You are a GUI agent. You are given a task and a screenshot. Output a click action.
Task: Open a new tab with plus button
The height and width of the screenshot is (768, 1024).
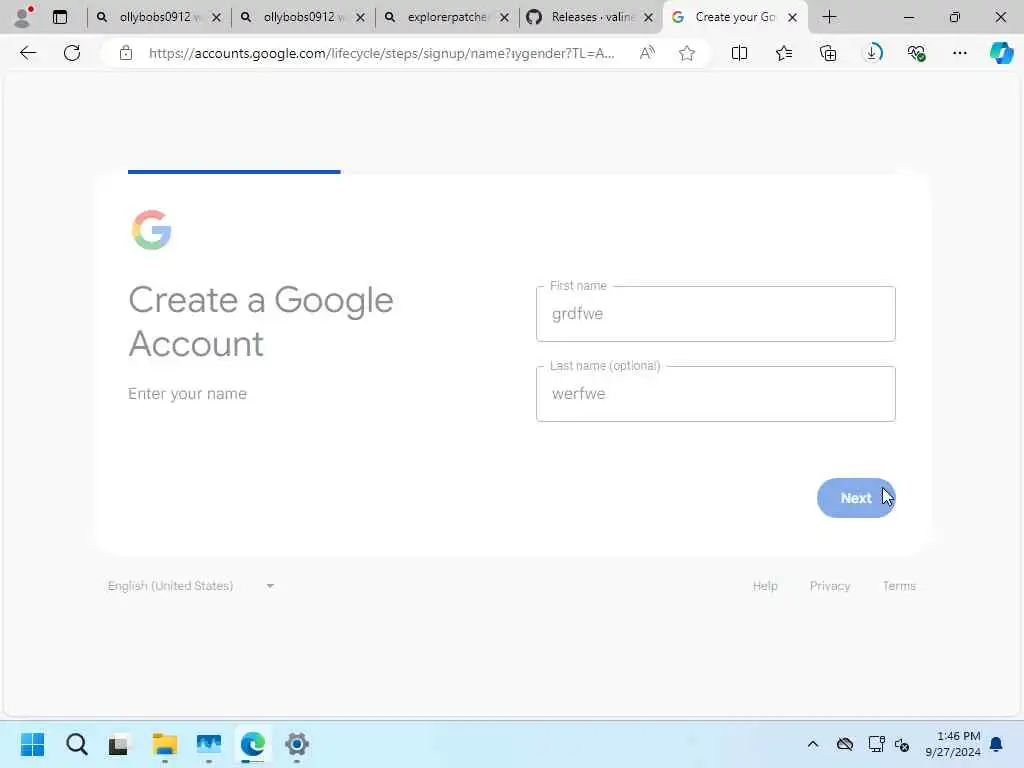click(x=829, y=17)
